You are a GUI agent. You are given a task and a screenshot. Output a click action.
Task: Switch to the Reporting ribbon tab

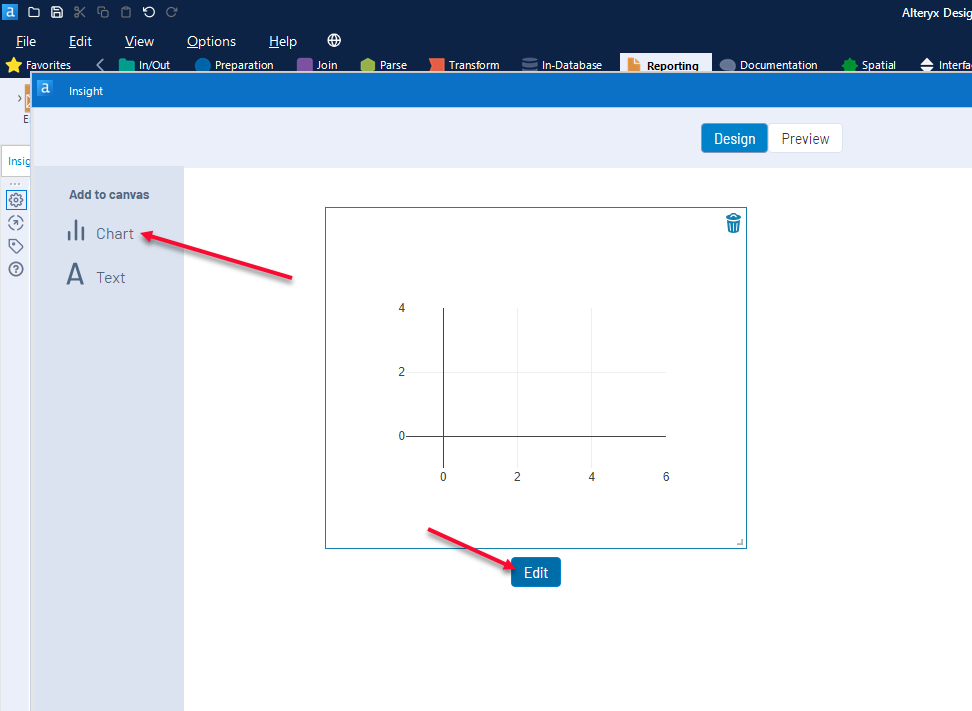[666, 64]
